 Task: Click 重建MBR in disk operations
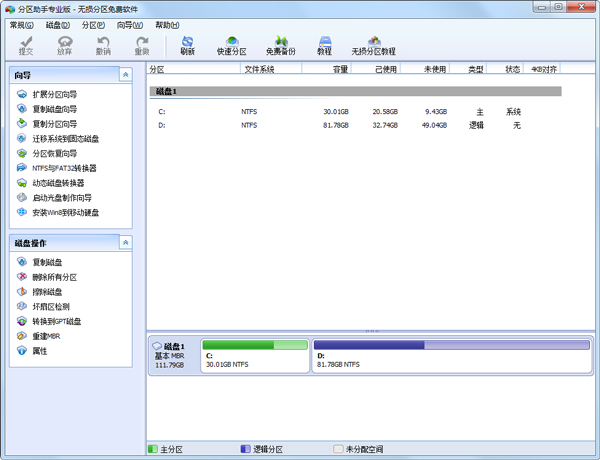pos(47,336)
